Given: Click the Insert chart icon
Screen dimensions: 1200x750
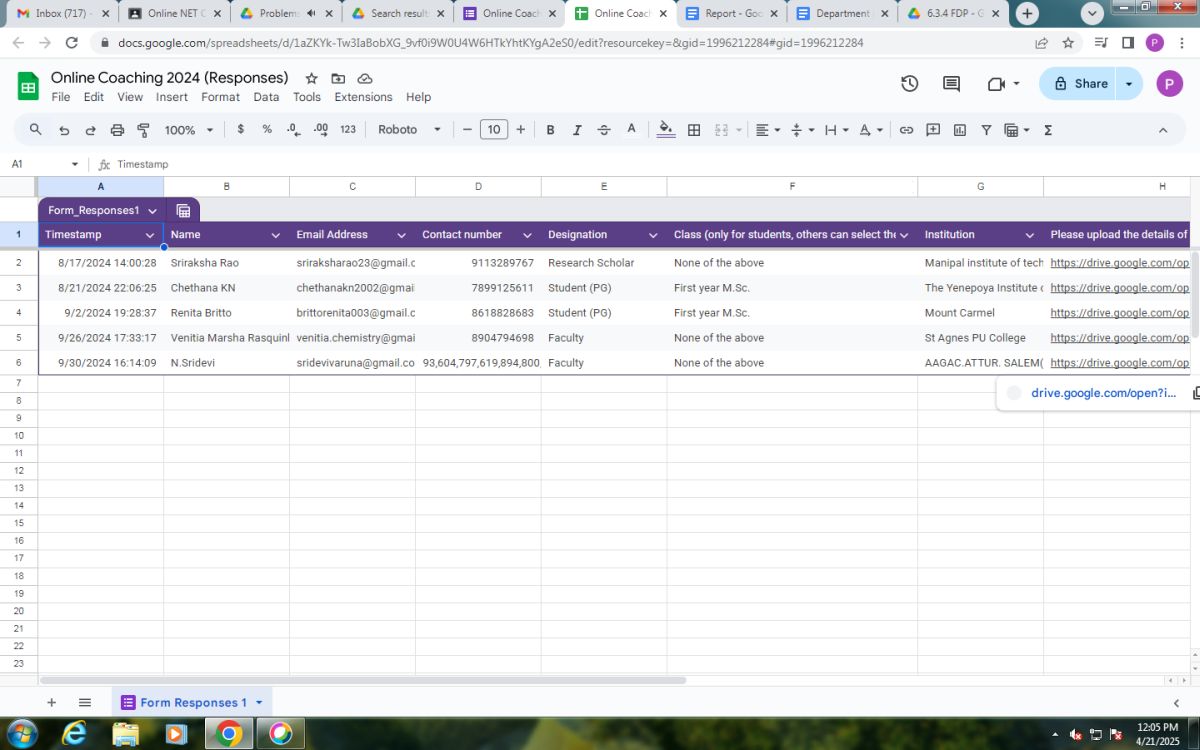Looking at the screenshot, I should point(960,130).
